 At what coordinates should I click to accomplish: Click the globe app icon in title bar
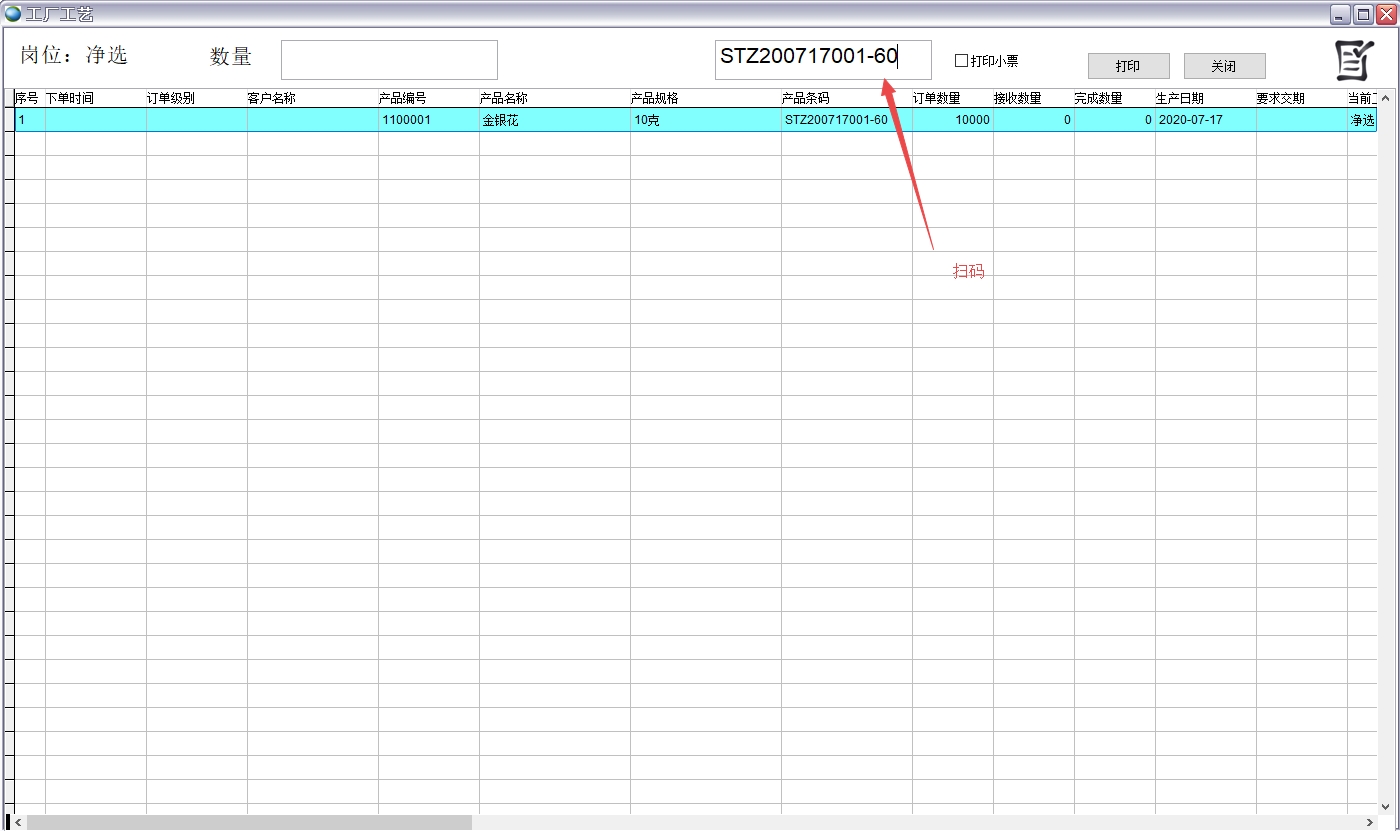[13, 14]
